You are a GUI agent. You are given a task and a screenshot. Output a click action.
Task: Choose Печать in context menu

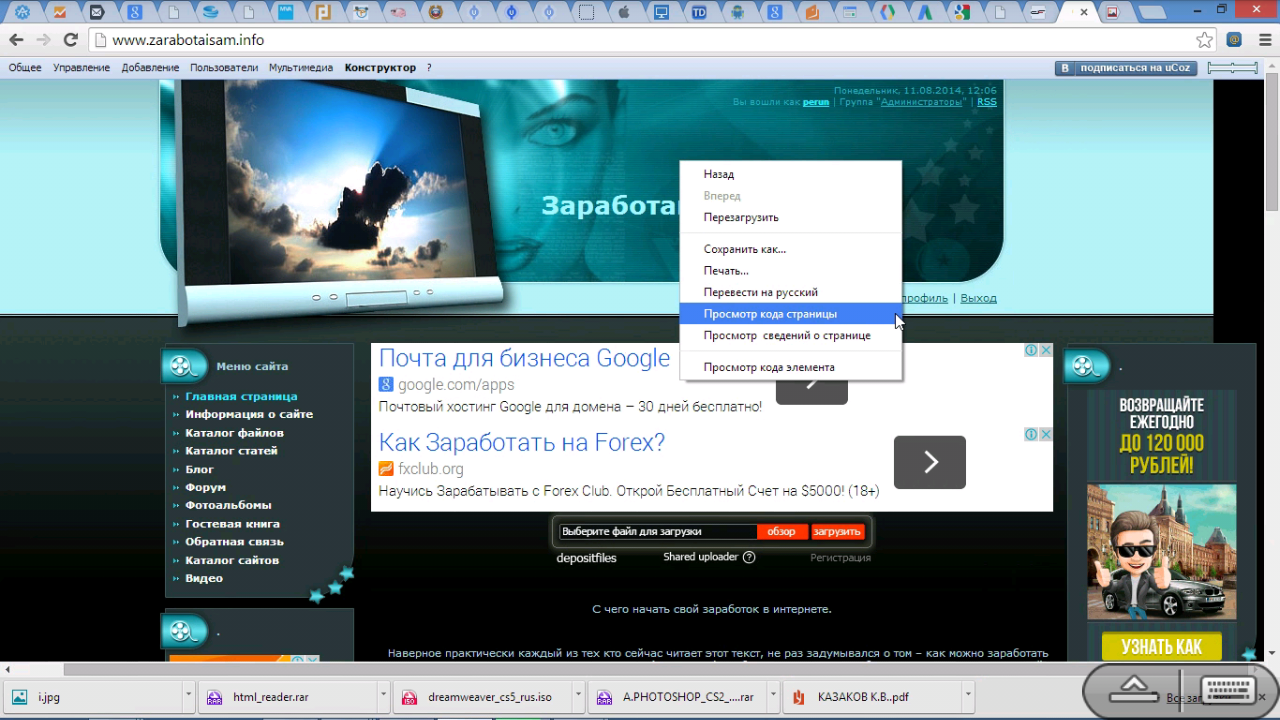click(790, 271)
